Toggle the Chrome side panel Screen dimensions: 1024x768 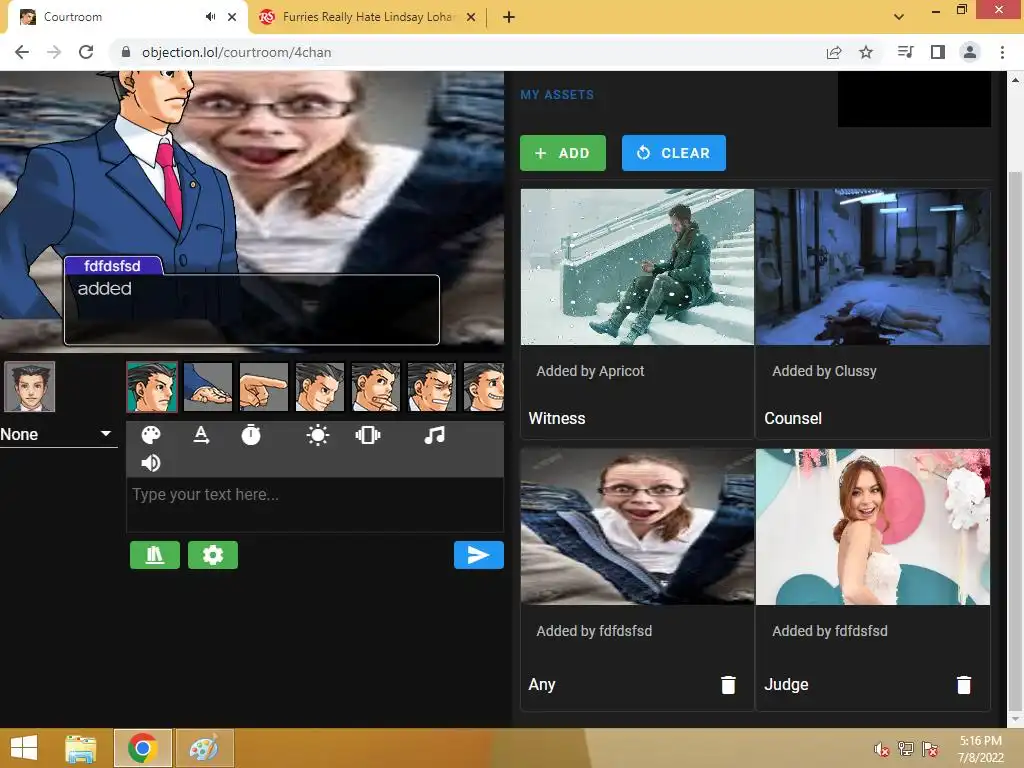[x=938, y=52]
